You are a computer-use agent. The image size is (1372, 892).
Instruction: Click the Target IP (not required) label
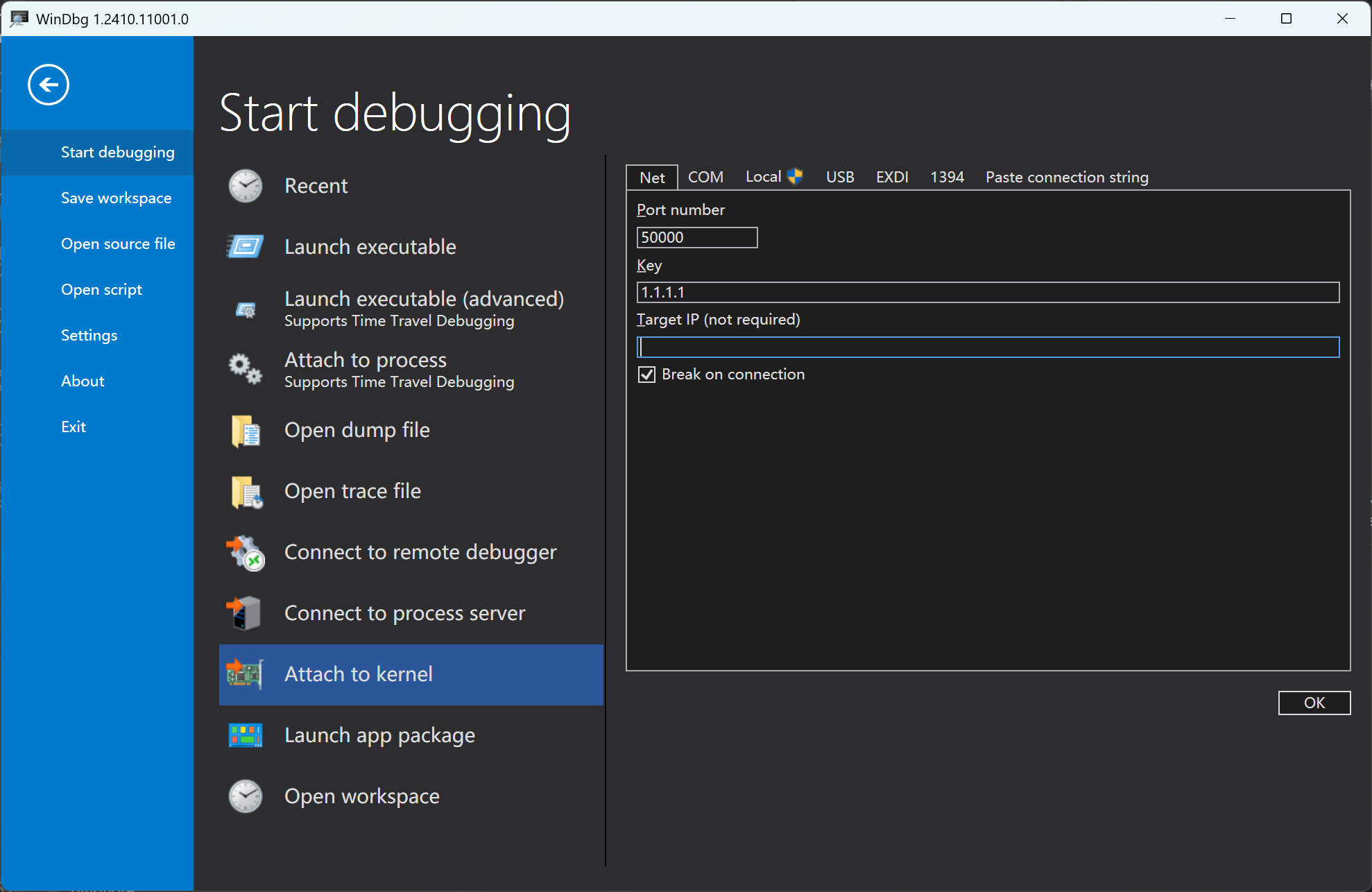[719, 320]
